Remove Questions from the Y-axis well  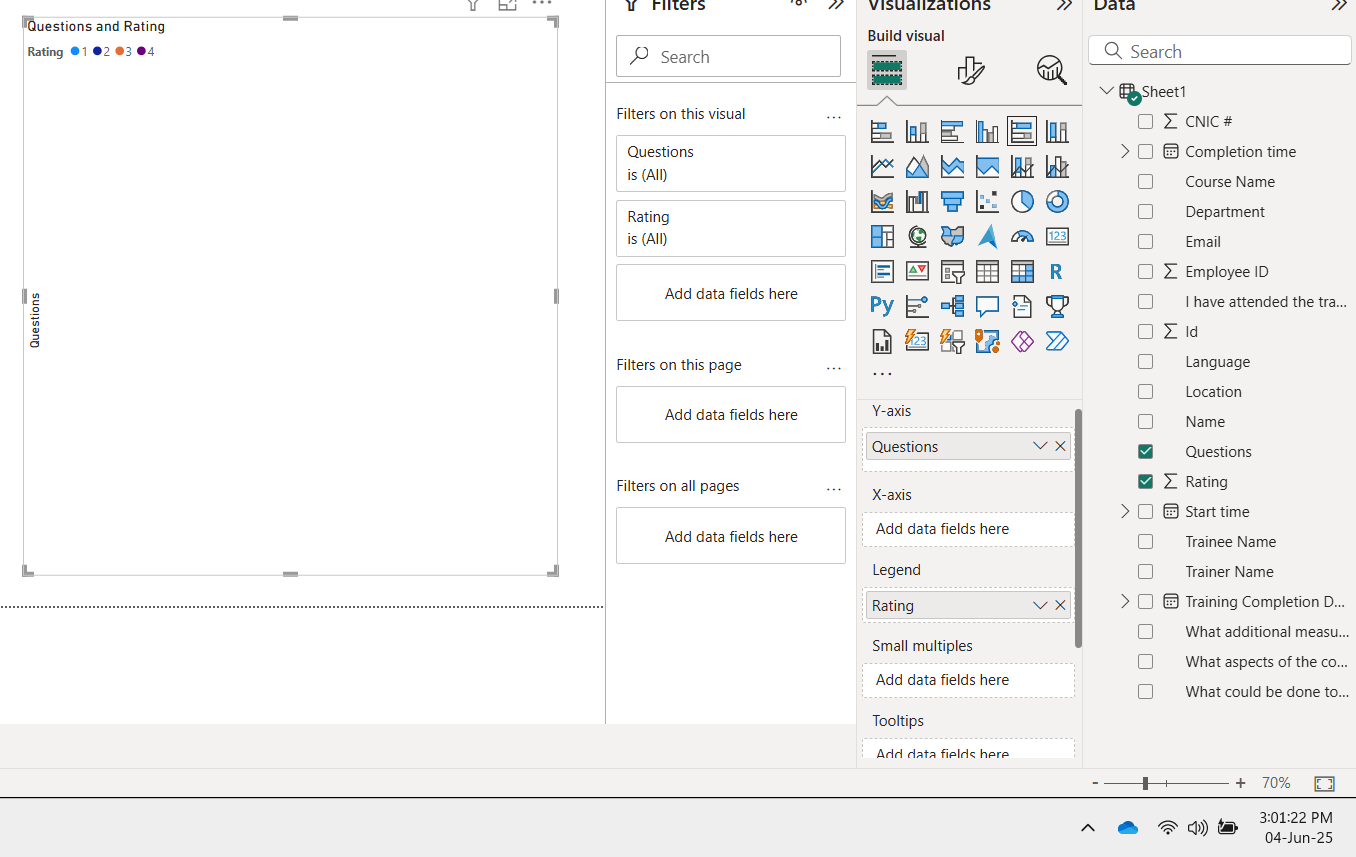(x=1060, y=446)
